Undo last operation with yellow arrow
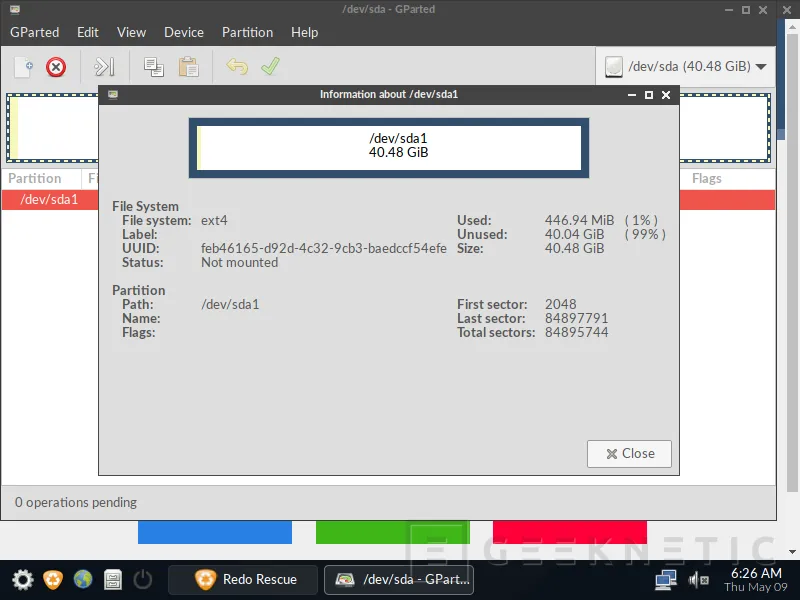The width and height of the screenshot is (800, 600). tap(237, 67)
